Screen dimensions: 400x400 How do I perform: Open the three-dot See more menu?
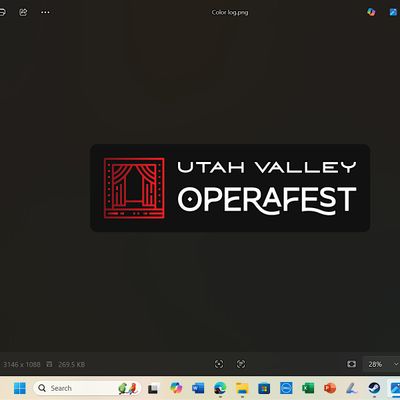point(45,12)
